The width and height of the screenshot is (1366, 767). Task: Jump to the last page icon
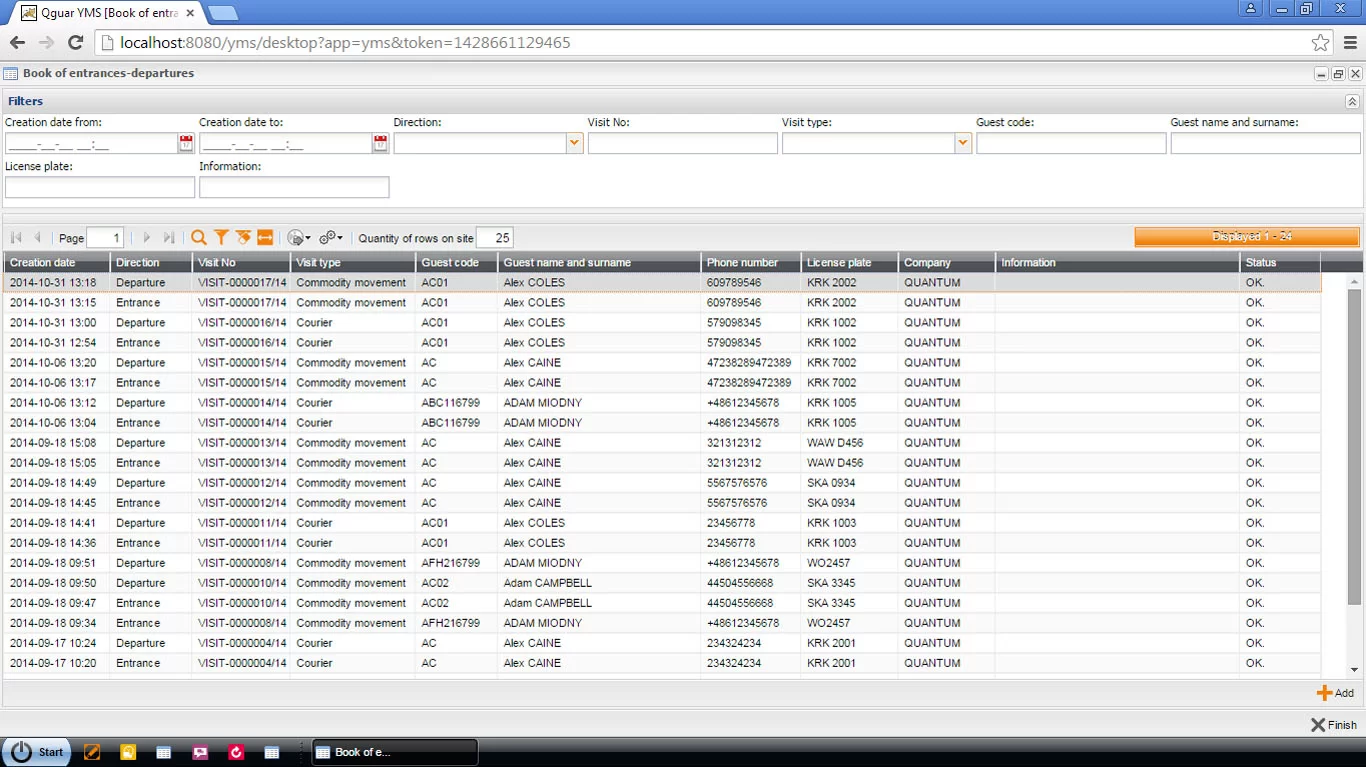pyautogui.click(x=167, y=237)
